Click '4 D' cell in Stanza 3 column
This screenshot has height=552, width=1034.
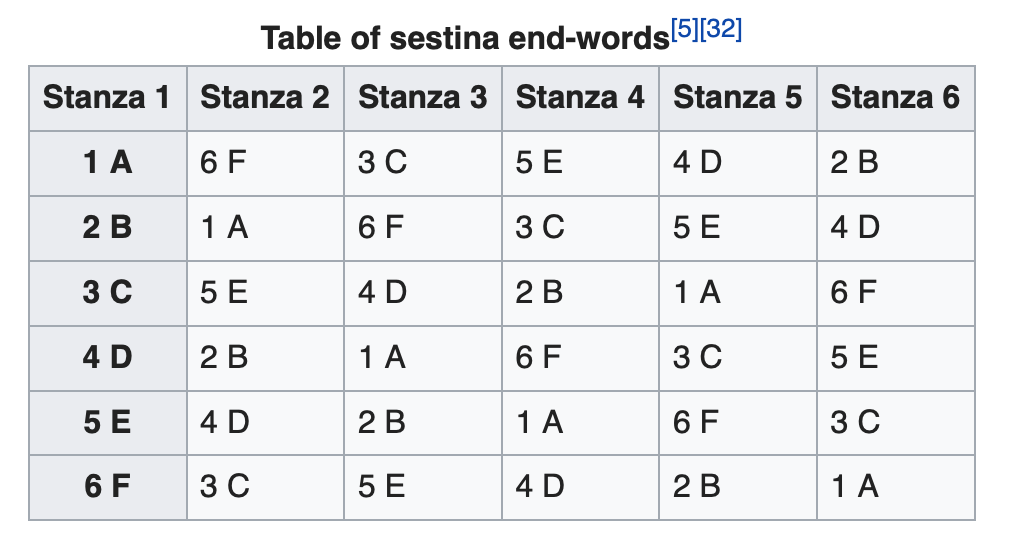point(383,292)
